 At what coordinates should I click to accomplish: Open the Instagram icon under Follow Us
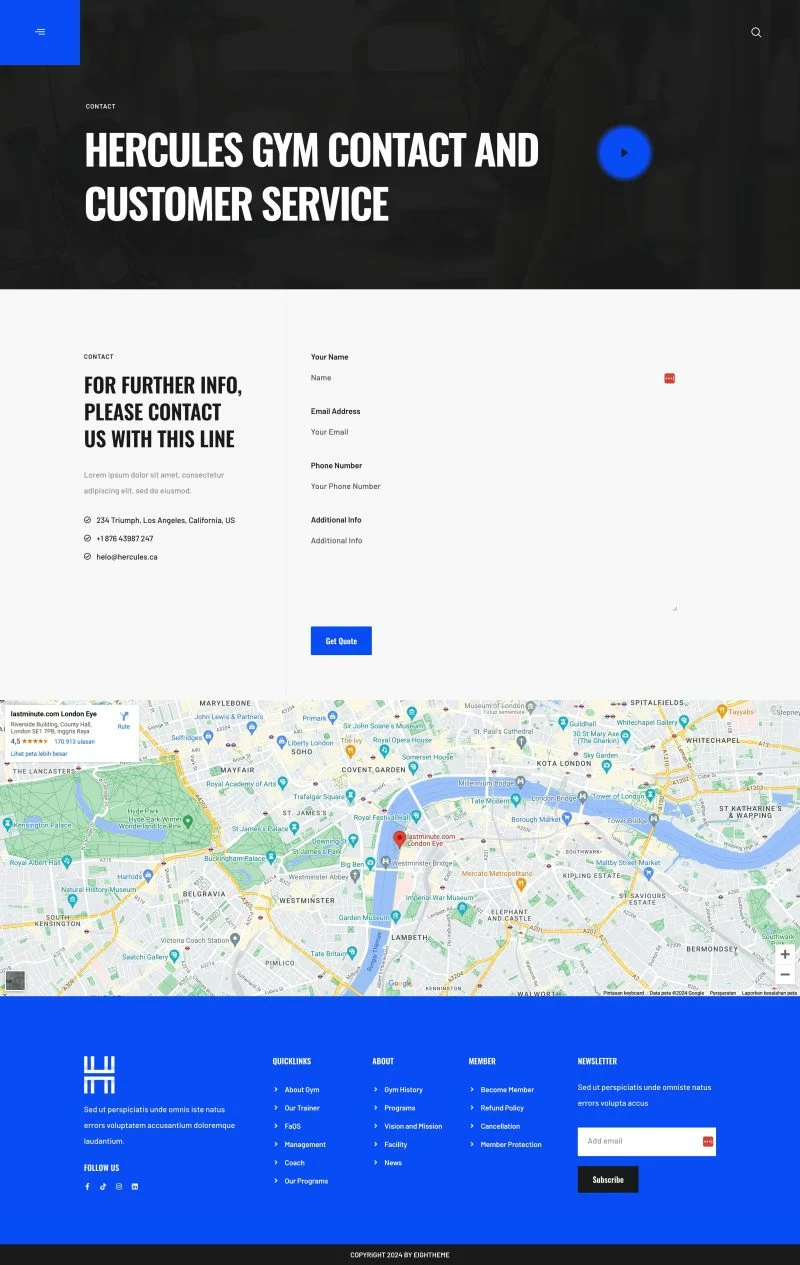coord(119,1186)
